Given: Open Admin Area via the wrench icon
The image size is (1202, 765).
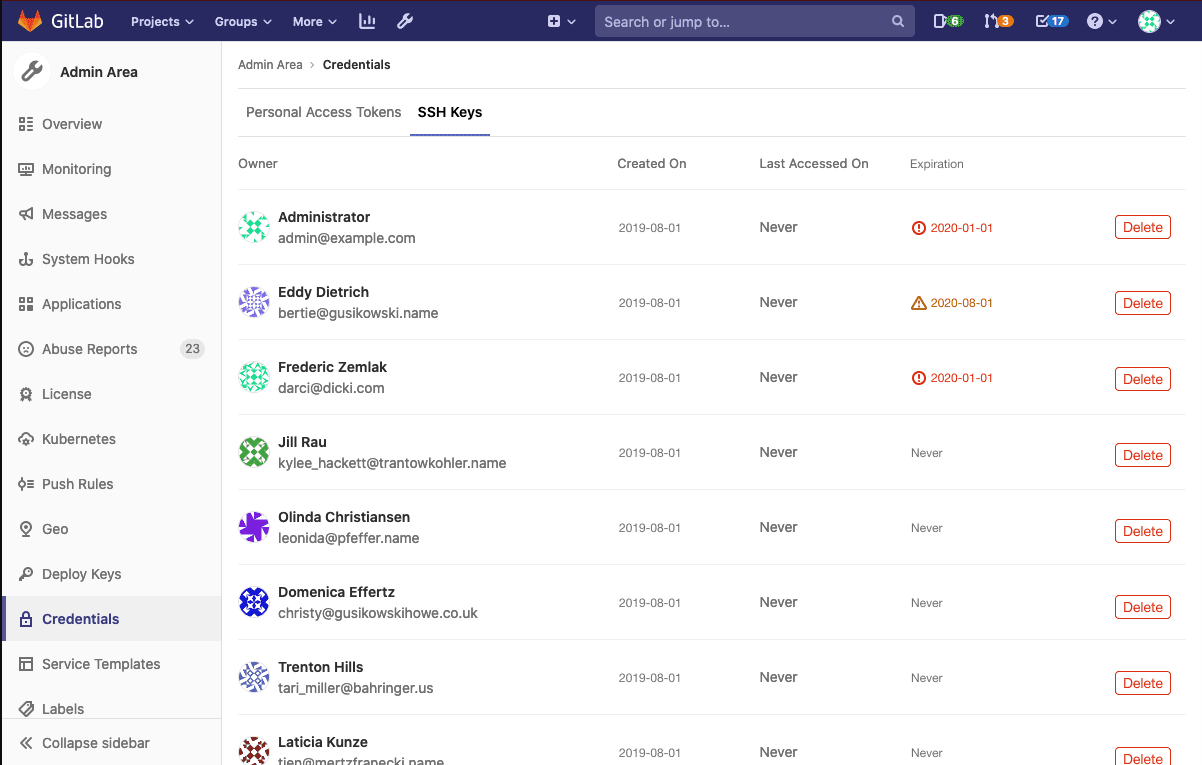Looking at the screenshot, I should 405,20.
